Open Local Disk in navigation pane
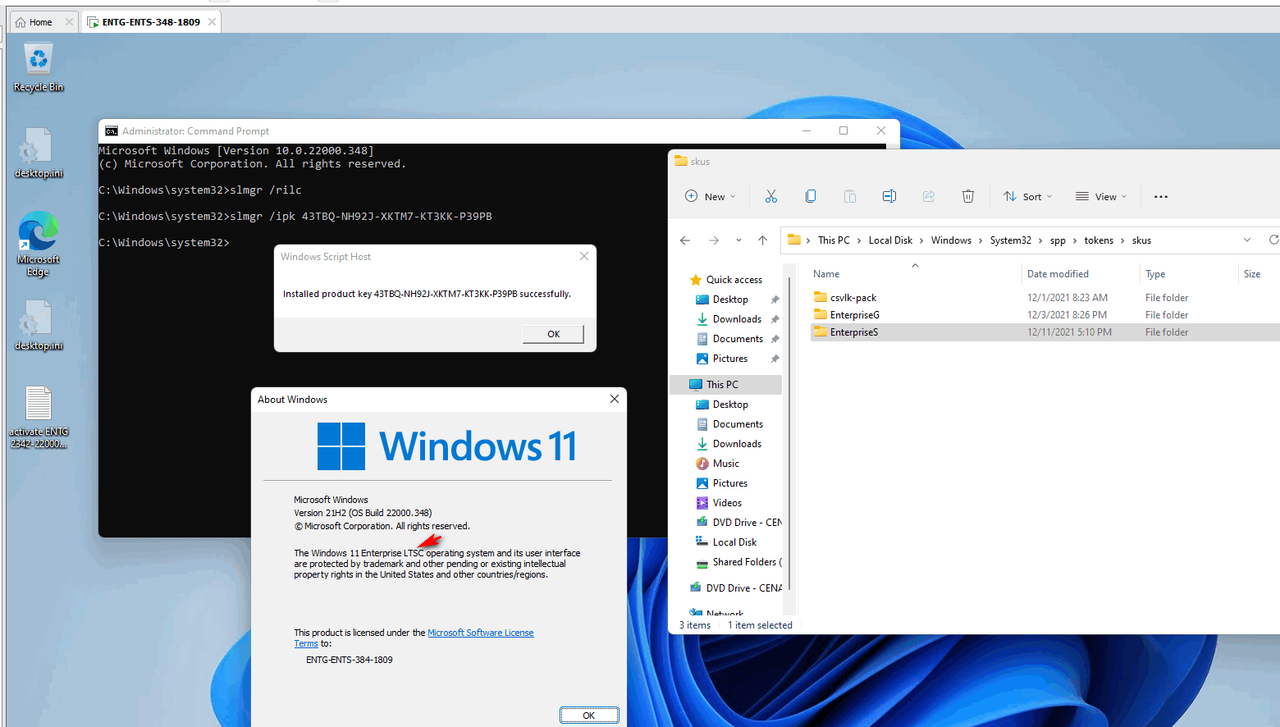Viewport: 1280px width, 727px height. tap(734, 542)
